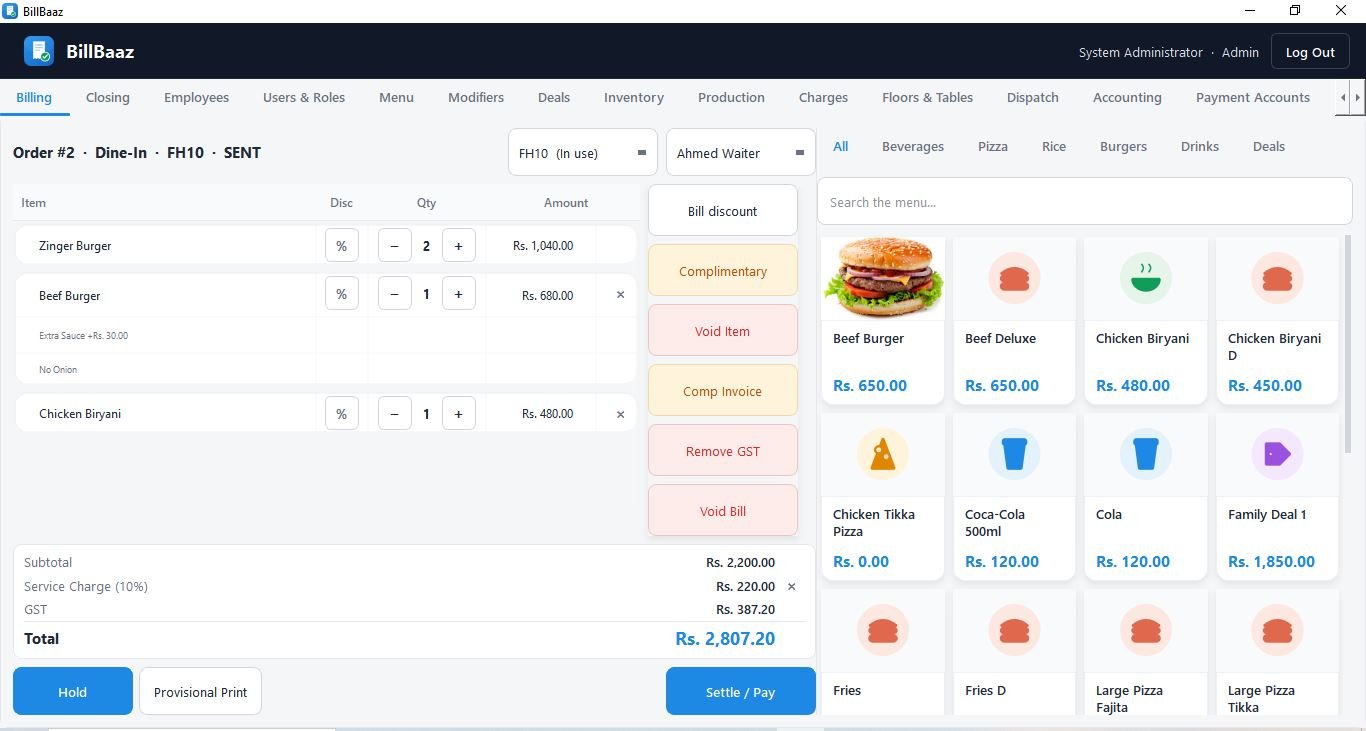The image size is (1366, 731).
Task: Open the Accounting tab
Action: [x=1127, y=97]
